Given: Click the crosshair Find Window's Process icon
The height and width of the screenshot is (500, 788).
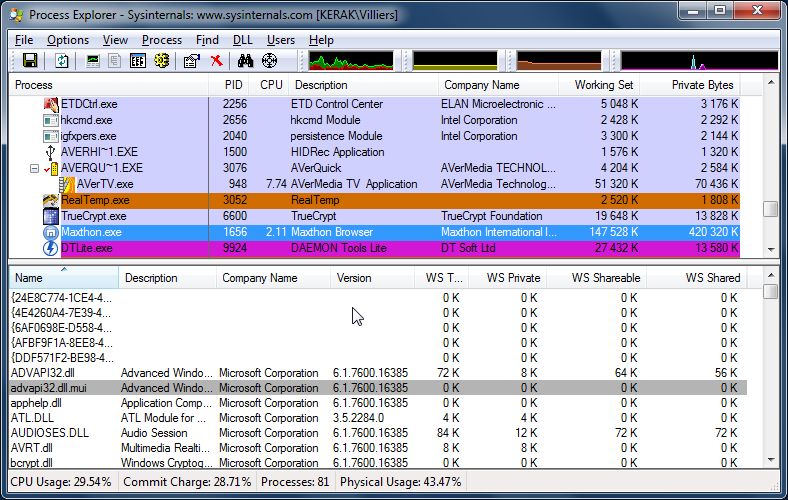Looking at the screenshot, I should click(x=269, y=62).
